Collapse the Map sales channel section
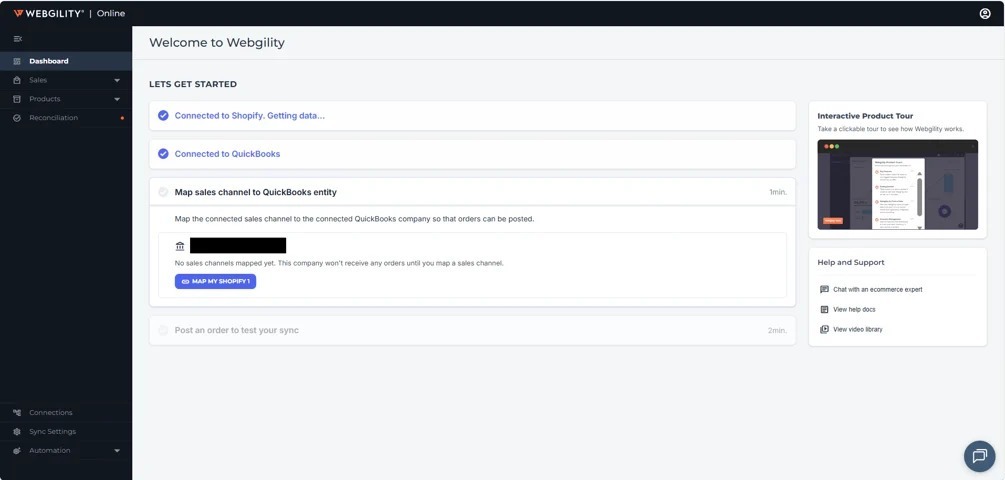Screen dimensions: 1005x480 tap(472, 192)
